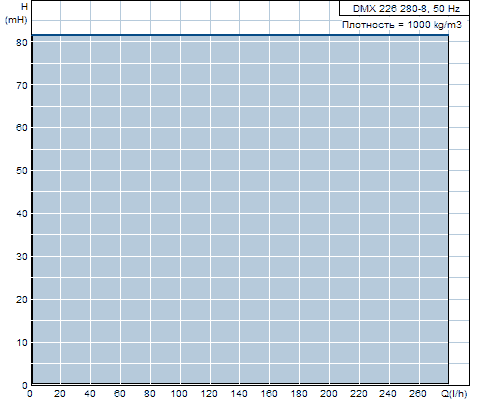Click the 100 tick label on horizontal axis

(x=179, y=394)
